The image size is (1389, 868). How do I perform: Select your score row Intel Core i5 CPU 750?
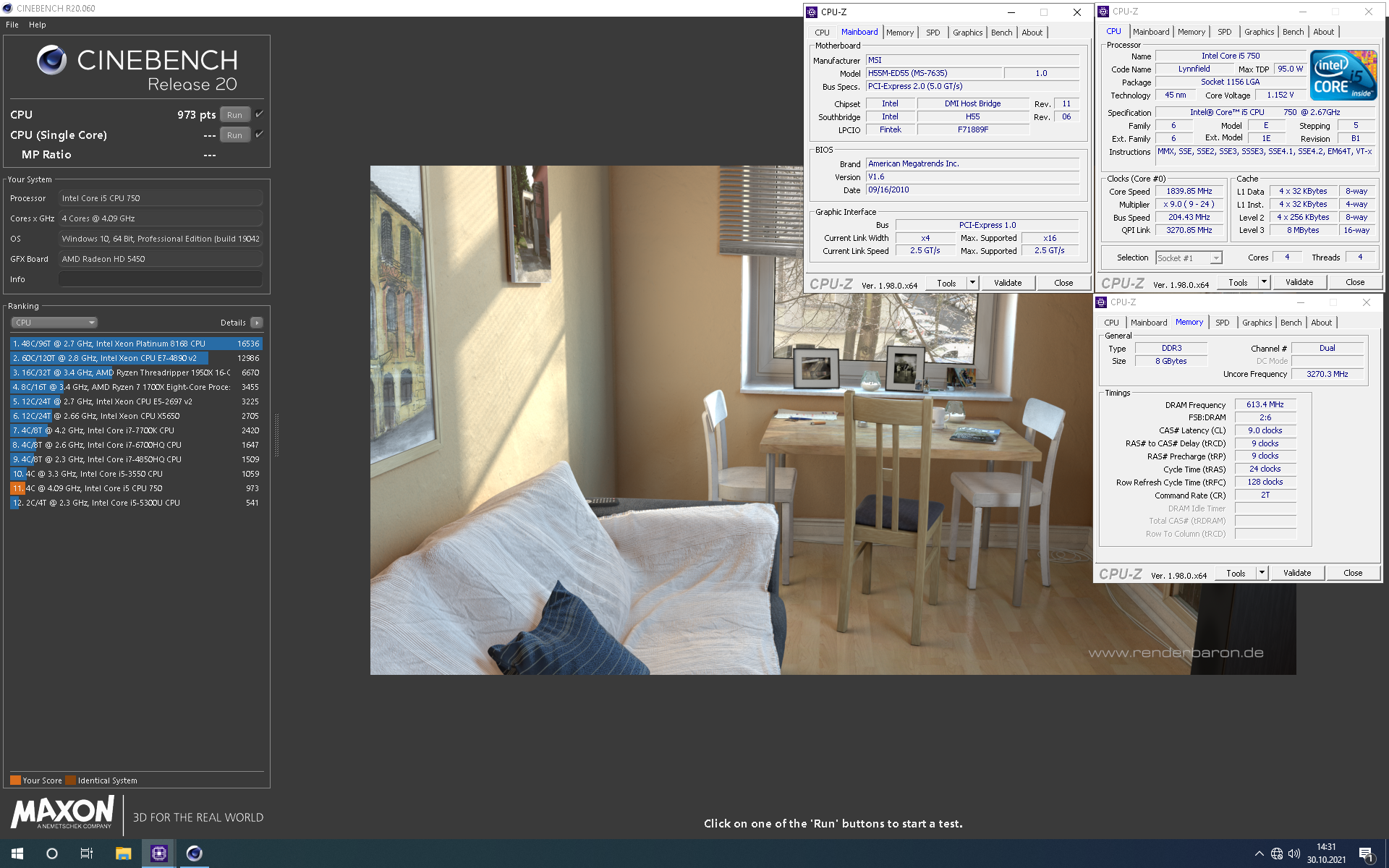[136, 488]
